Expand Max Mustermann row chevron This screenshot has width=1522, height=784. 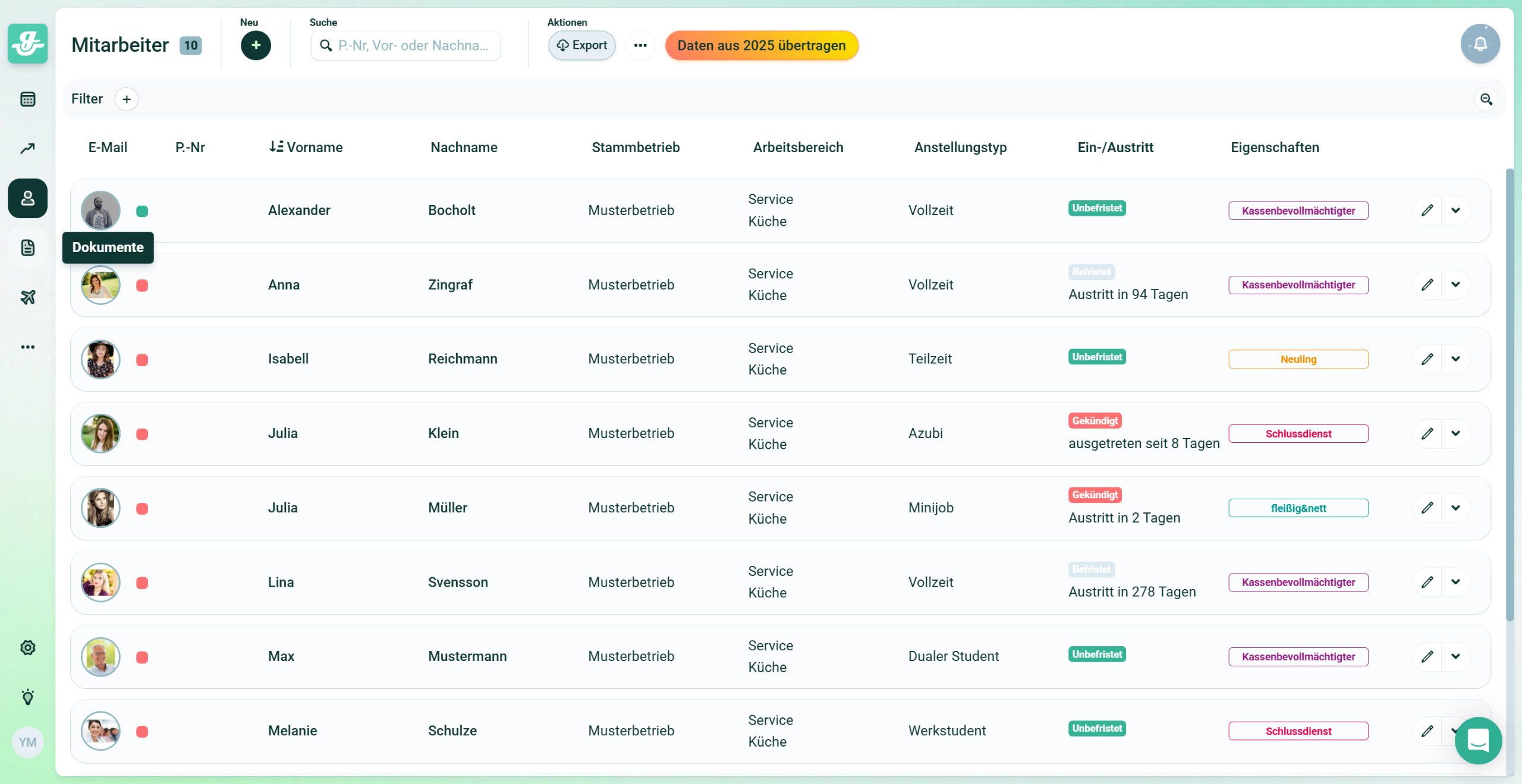[1455, 656]
